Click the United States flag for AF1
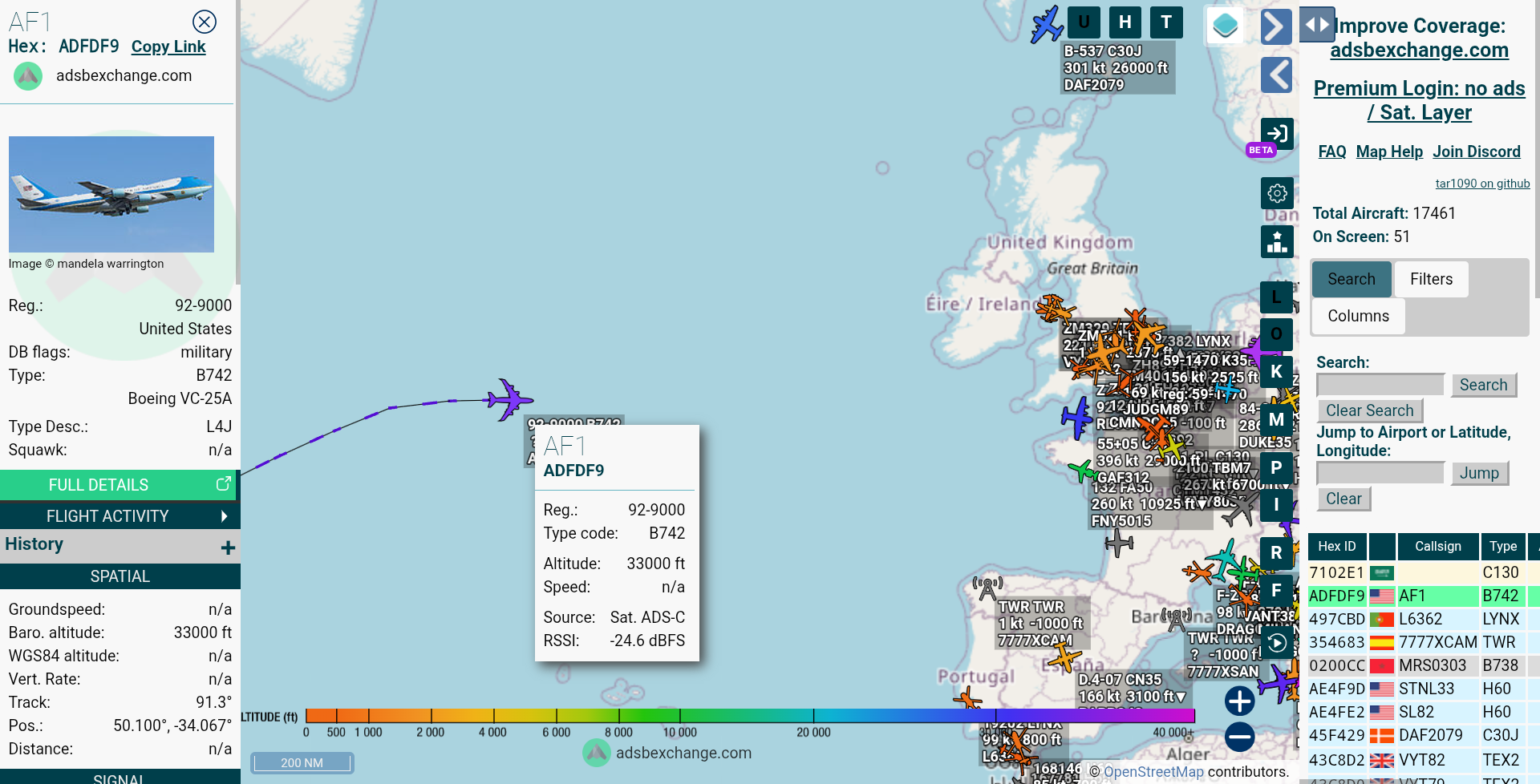 tap(1381, 596)
